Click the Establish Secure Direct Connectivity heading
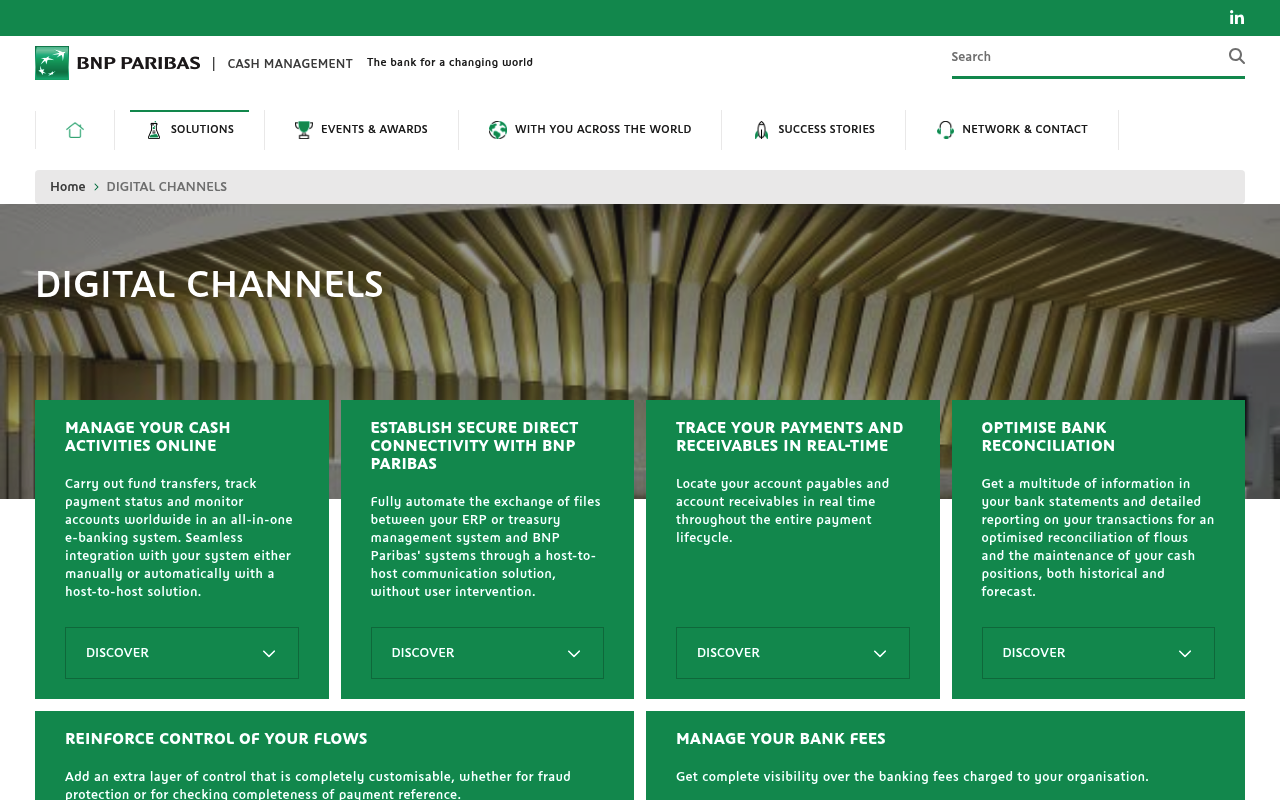 pyautogui.click(x=475, y=446)
